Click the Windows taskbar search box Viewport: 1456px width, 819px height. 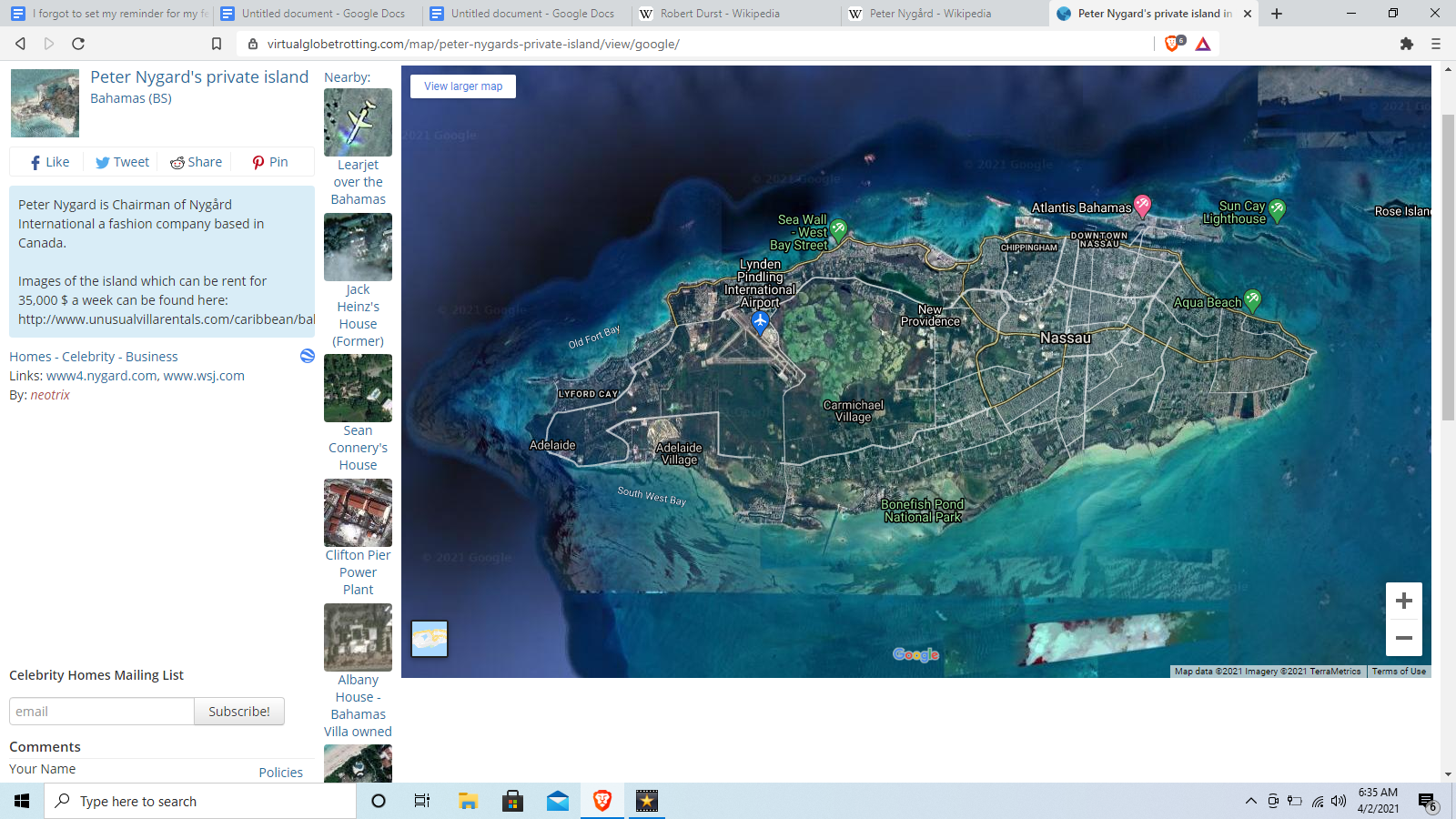pyautogui.click(x=200, y=801)
